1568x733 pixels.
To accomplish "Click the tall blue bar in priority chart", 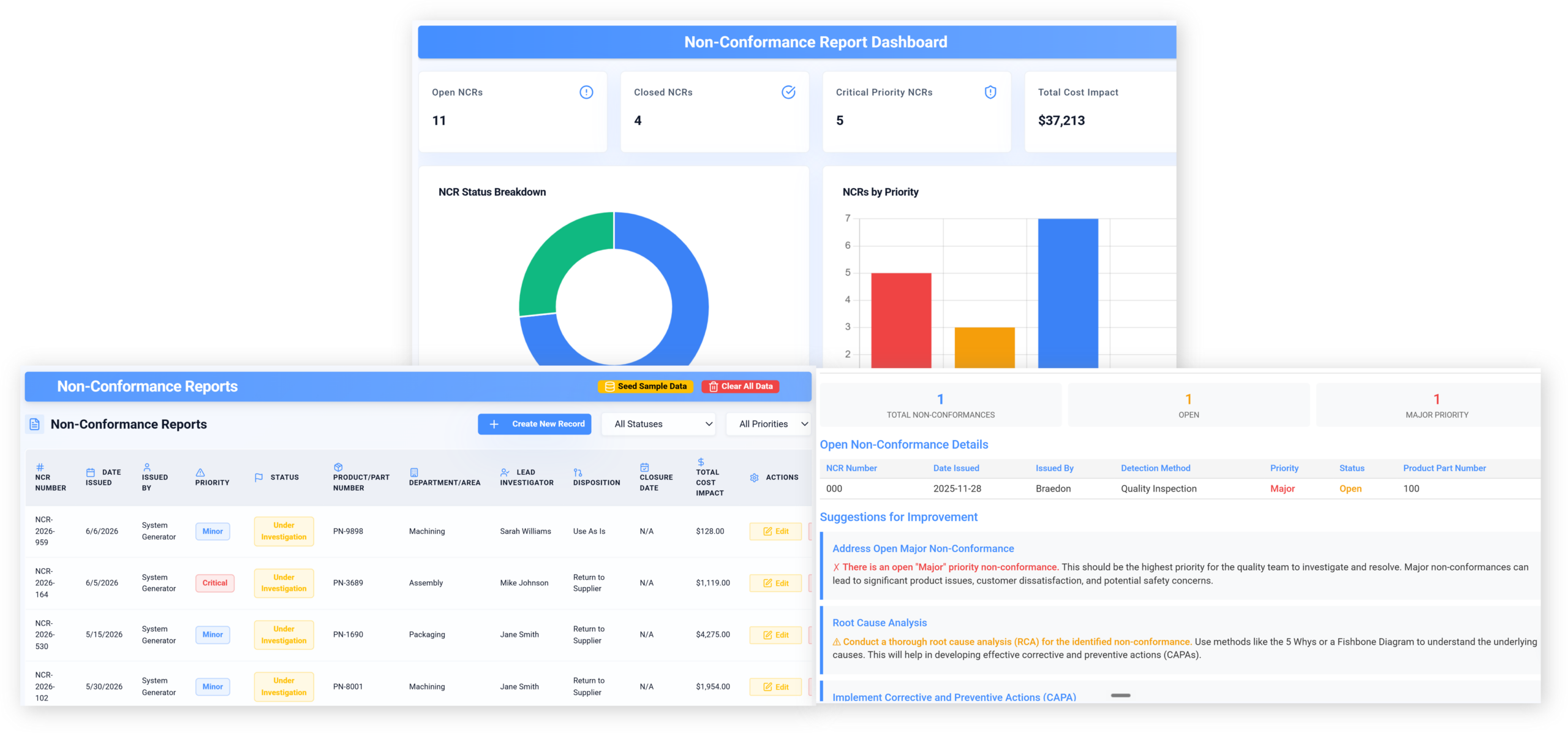I will 1068,293.
